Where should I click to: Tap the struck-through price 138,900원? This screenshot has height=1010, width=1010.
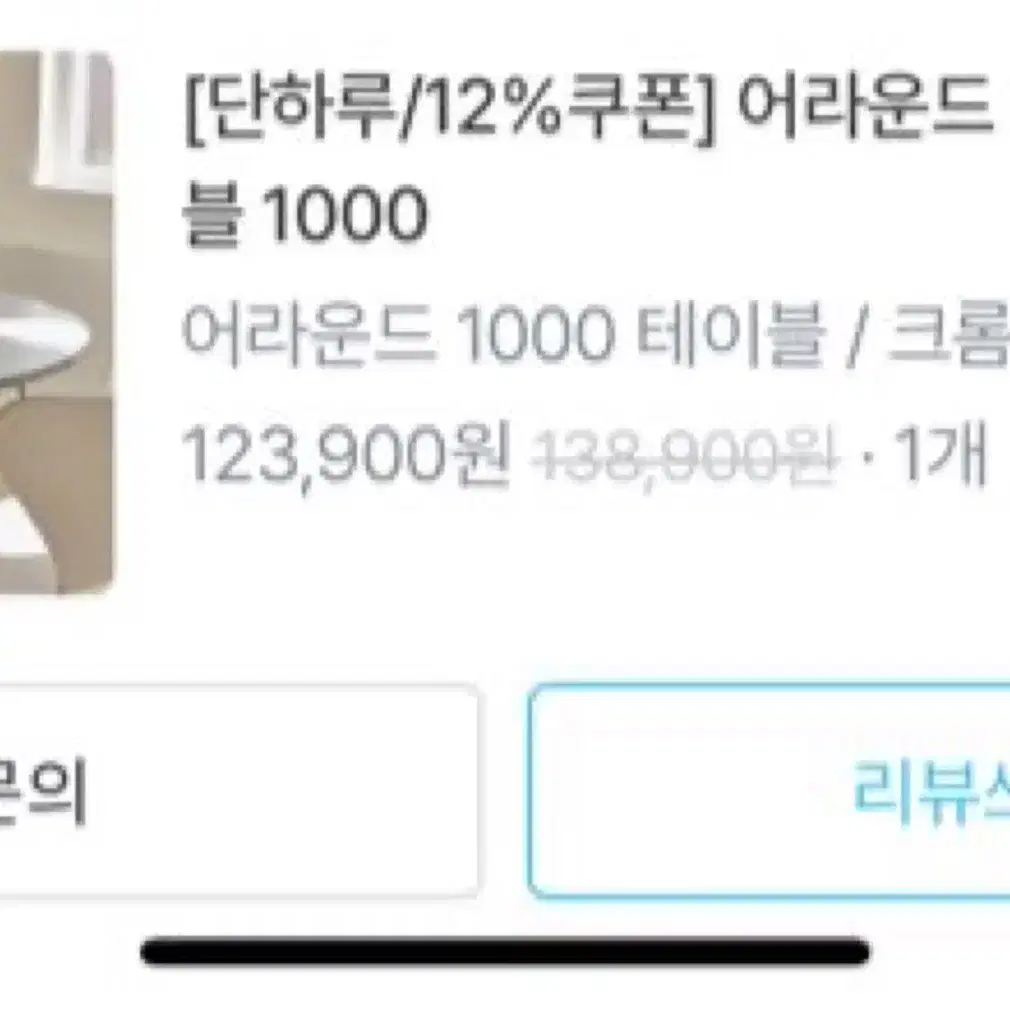coord(685,456)
